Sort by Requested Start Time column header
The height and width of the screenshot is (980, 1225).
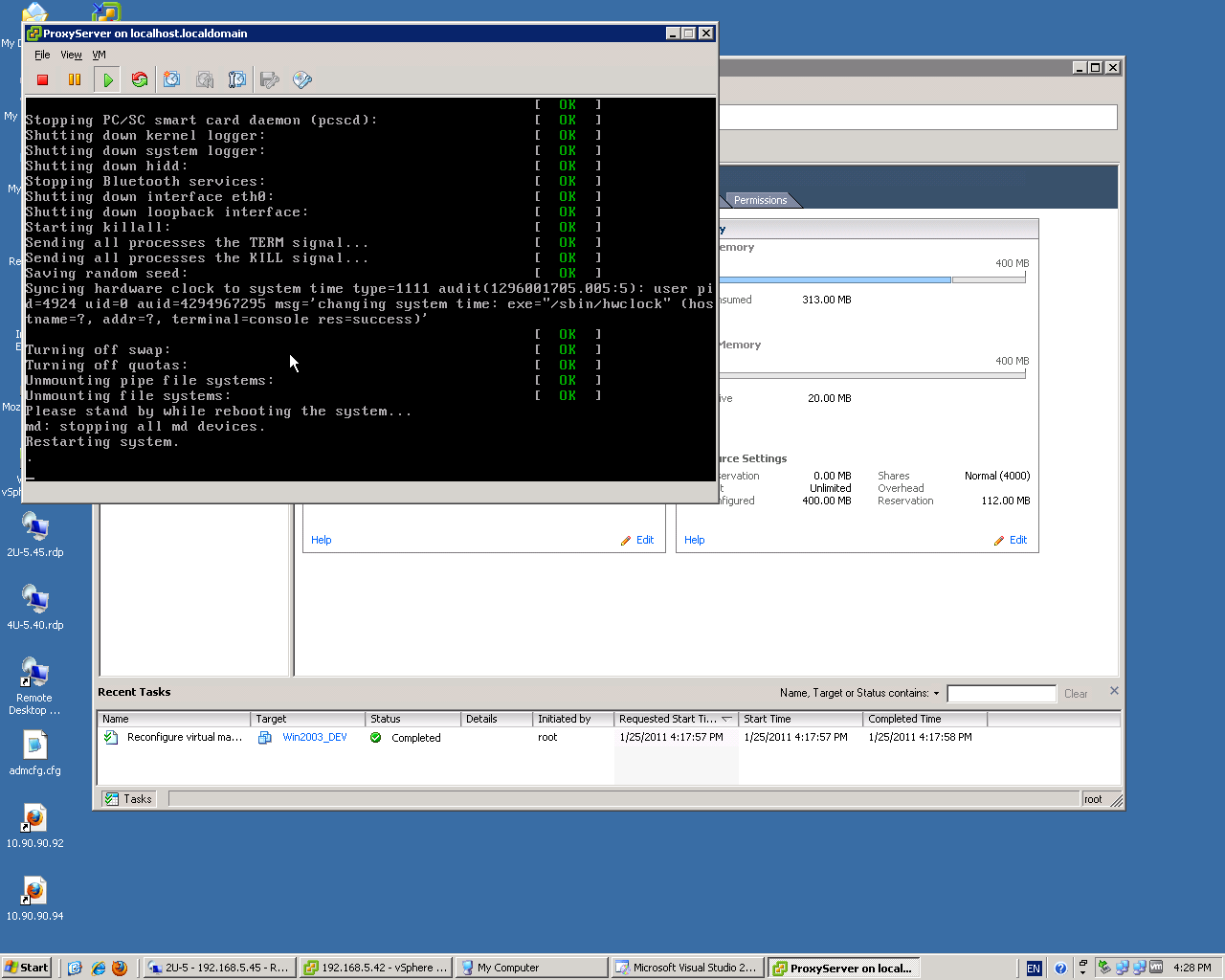676,719
